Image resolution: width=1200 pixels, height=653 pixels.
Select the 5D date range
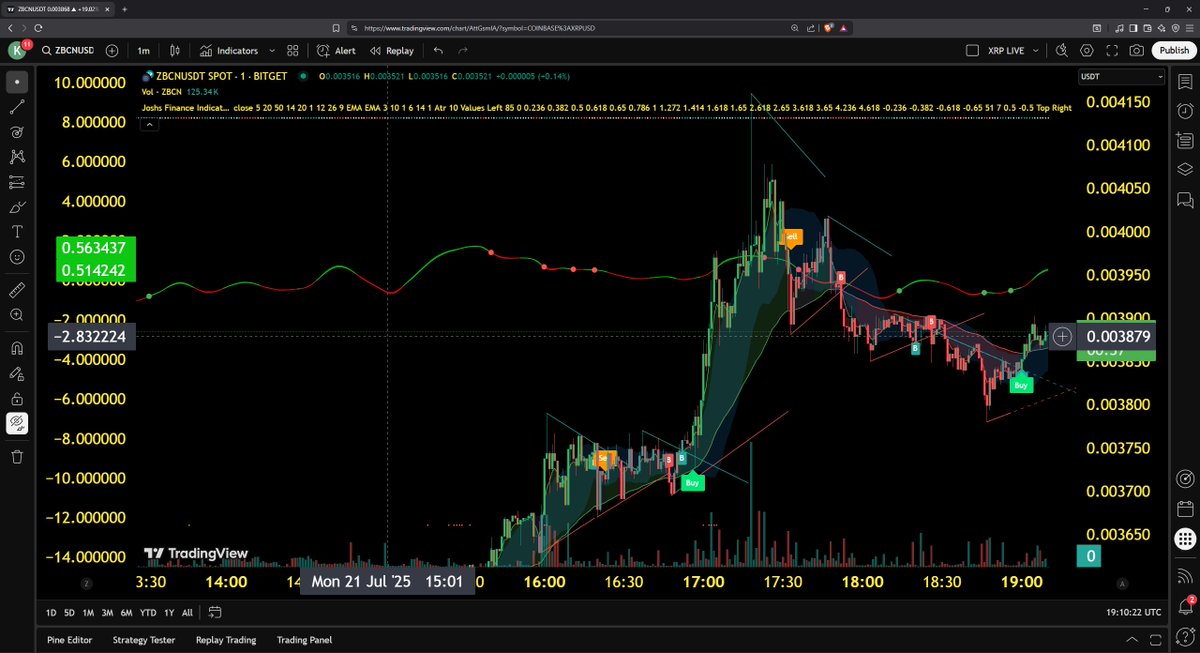[x=69, y=612]
